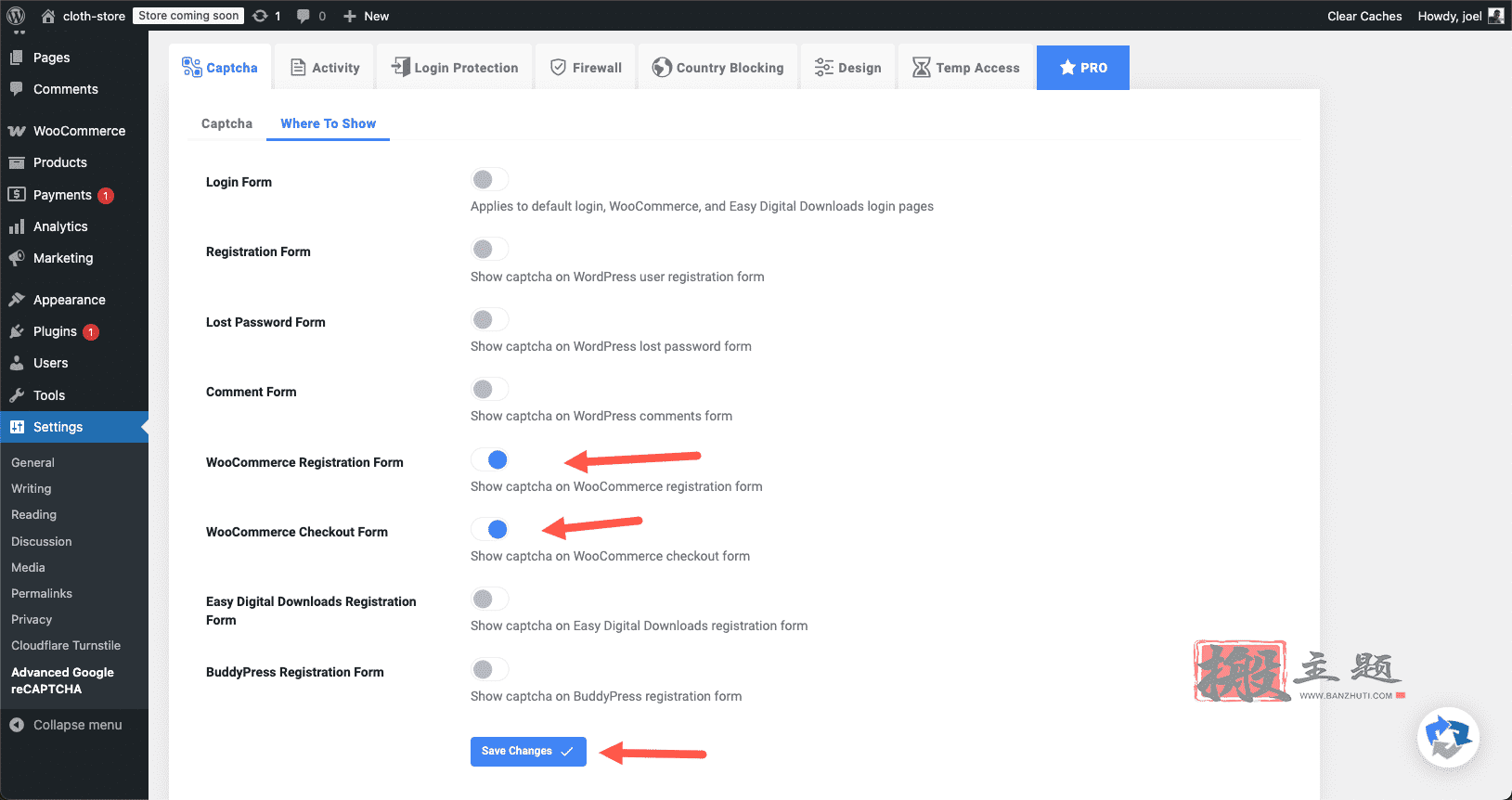The image size is (1512, 800).
Task: Click joel's profile avatar
Action: coord(1496,16)
